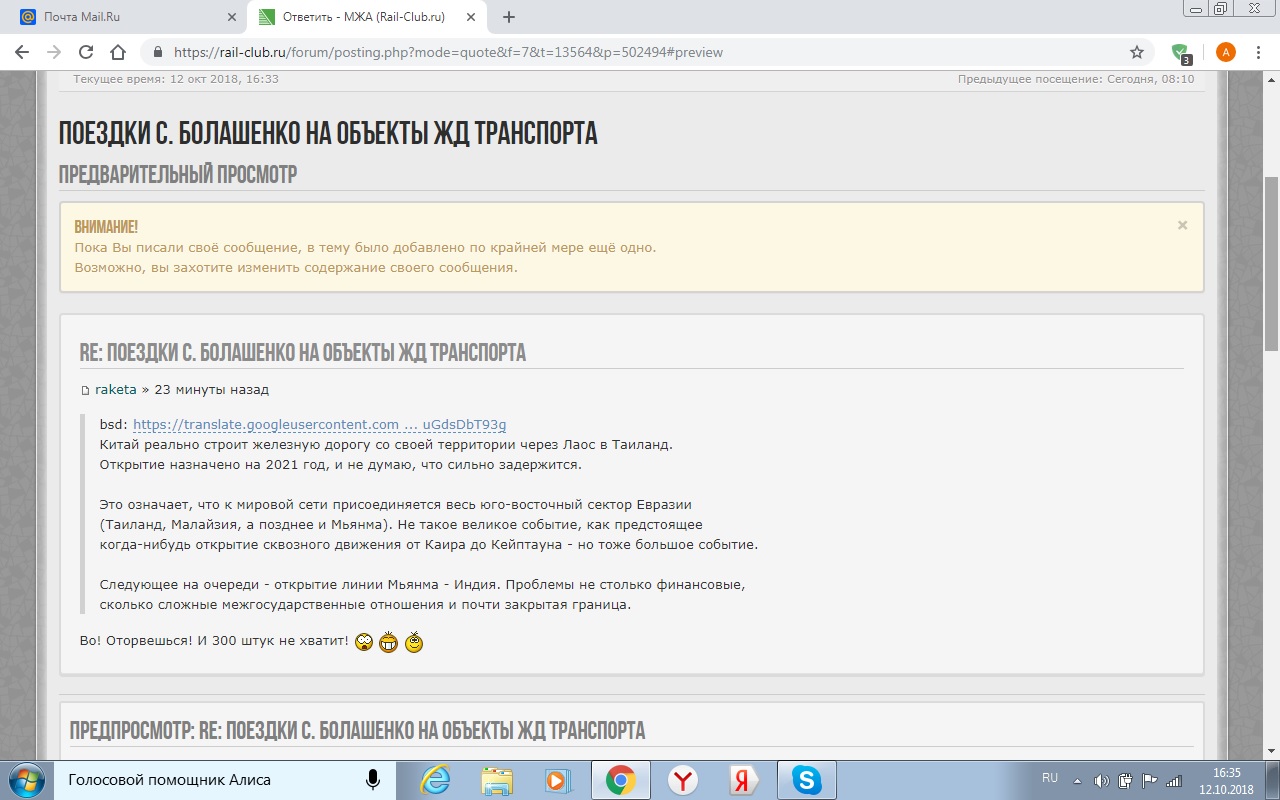Open Skype from the taskbar
1280x800 pixels.
point(806,779)
